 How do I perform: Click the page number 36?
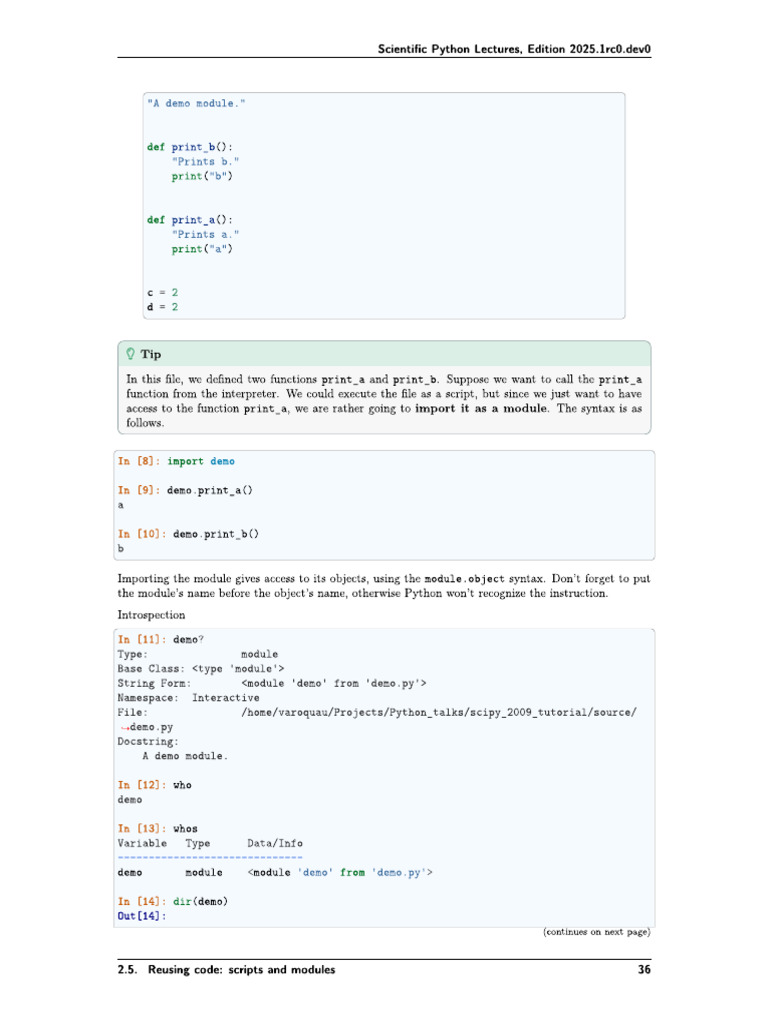point(644,970)
